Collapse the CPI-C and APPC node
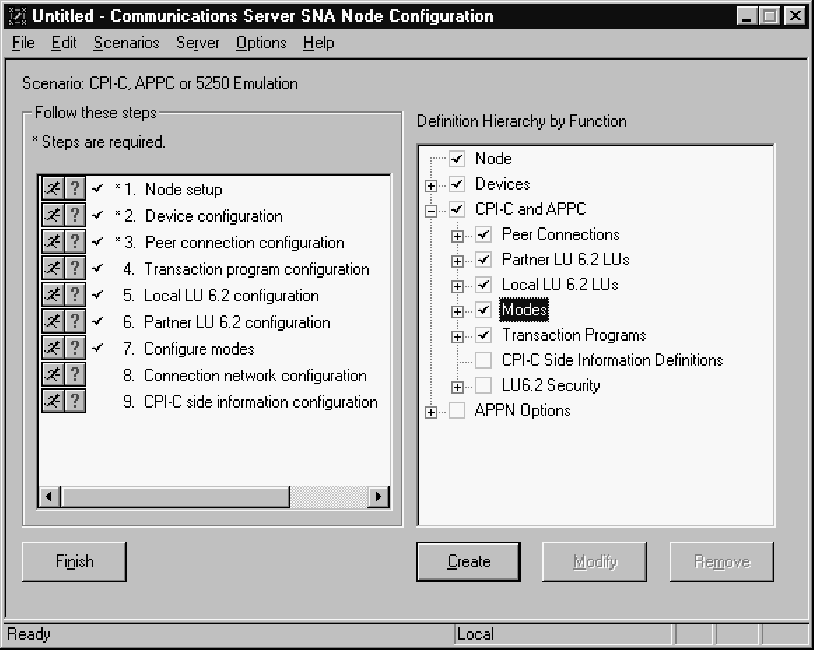Viewport: 814px width, 650px height. [x=431, y=211]
